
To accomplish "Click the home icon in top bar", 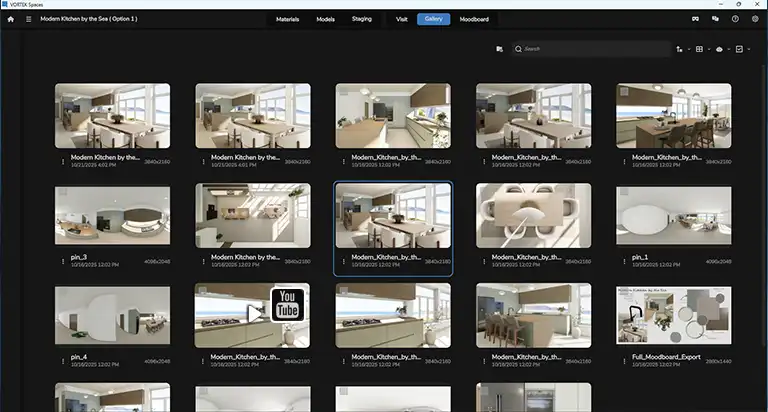I will pos(11,19).
